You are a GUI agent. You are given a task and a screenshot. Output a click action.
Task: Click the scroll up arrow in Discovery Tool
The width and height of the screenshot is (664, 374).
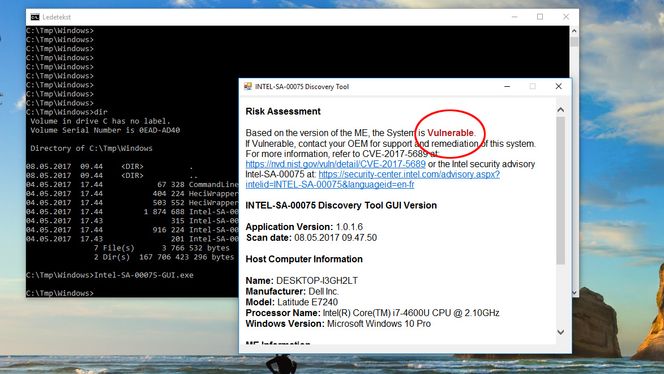(x=560, y=110)
